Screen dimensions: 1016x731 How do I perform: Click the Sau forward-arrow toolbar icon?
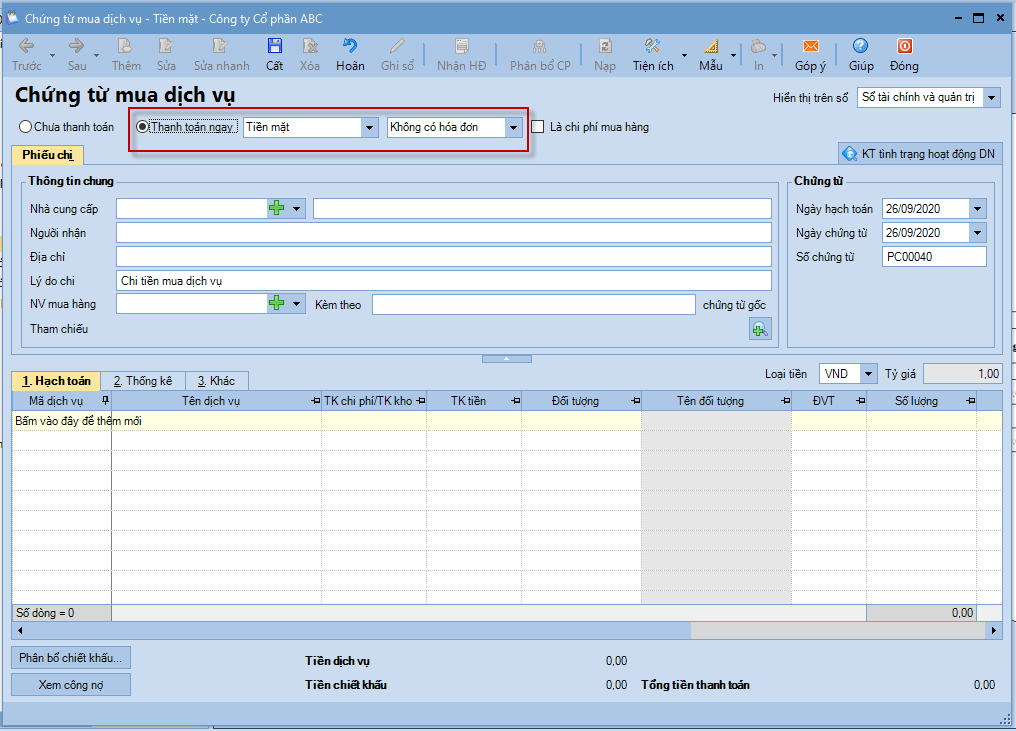[x=76, y=46]
